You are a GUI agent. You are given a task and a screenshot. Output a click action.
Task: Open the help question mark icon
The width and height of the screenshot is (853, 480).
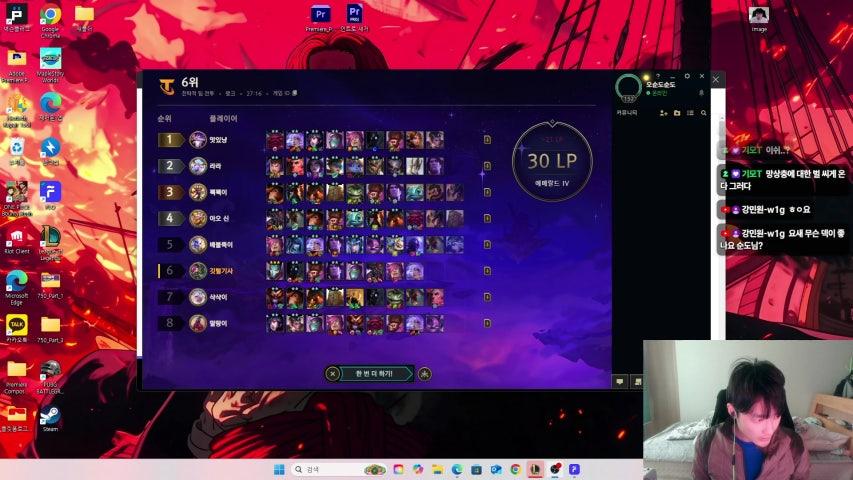[x=658, y=76]
